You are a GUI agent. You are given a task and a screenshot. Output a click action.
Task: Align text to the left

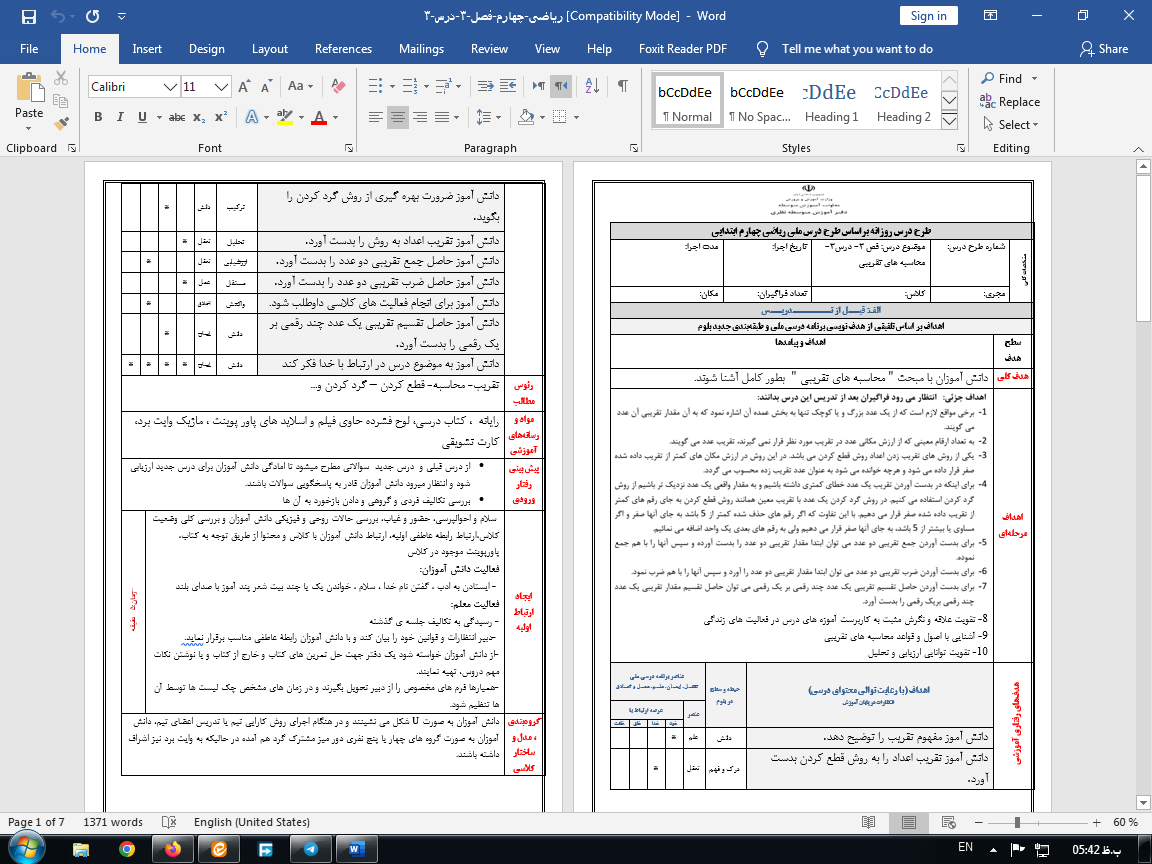375,118
